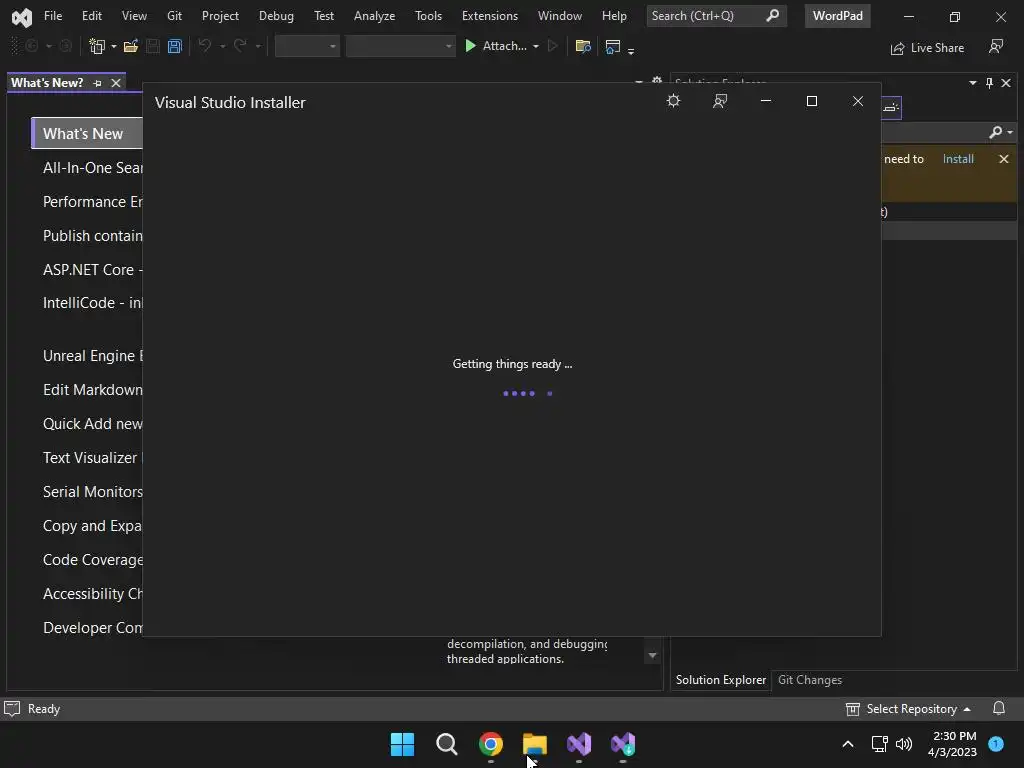Screen dimensions: 1024x768
Task: Pin the What's New tab
Action: pos(97,83)
